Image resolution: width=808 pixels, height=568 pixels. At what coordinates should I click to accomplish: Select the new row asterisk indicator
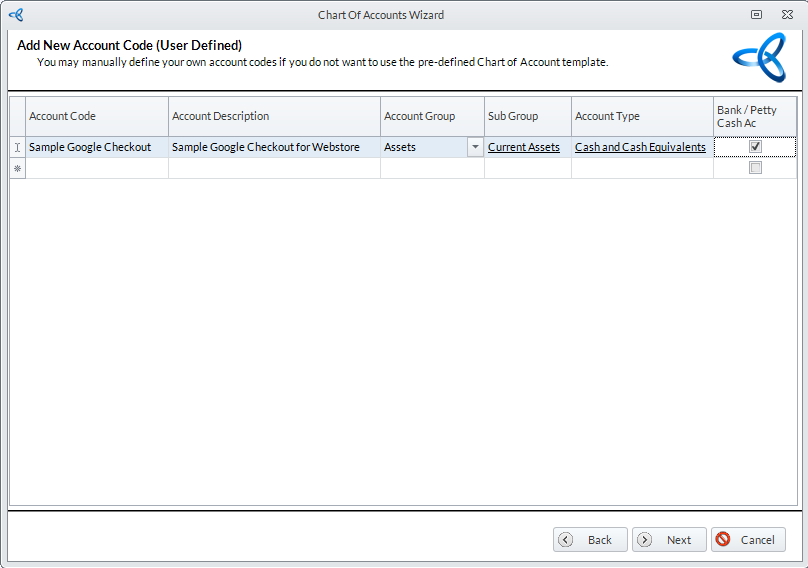point(18,169)
